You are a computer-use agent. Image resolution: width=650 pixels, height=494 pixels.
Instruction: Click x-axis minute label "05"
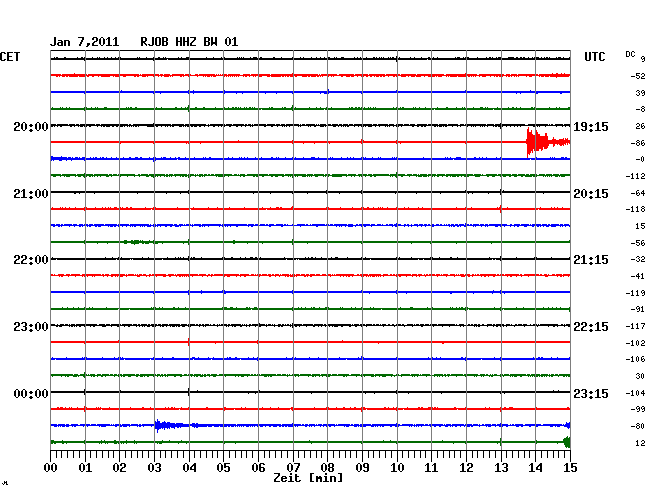click(223, 468)
